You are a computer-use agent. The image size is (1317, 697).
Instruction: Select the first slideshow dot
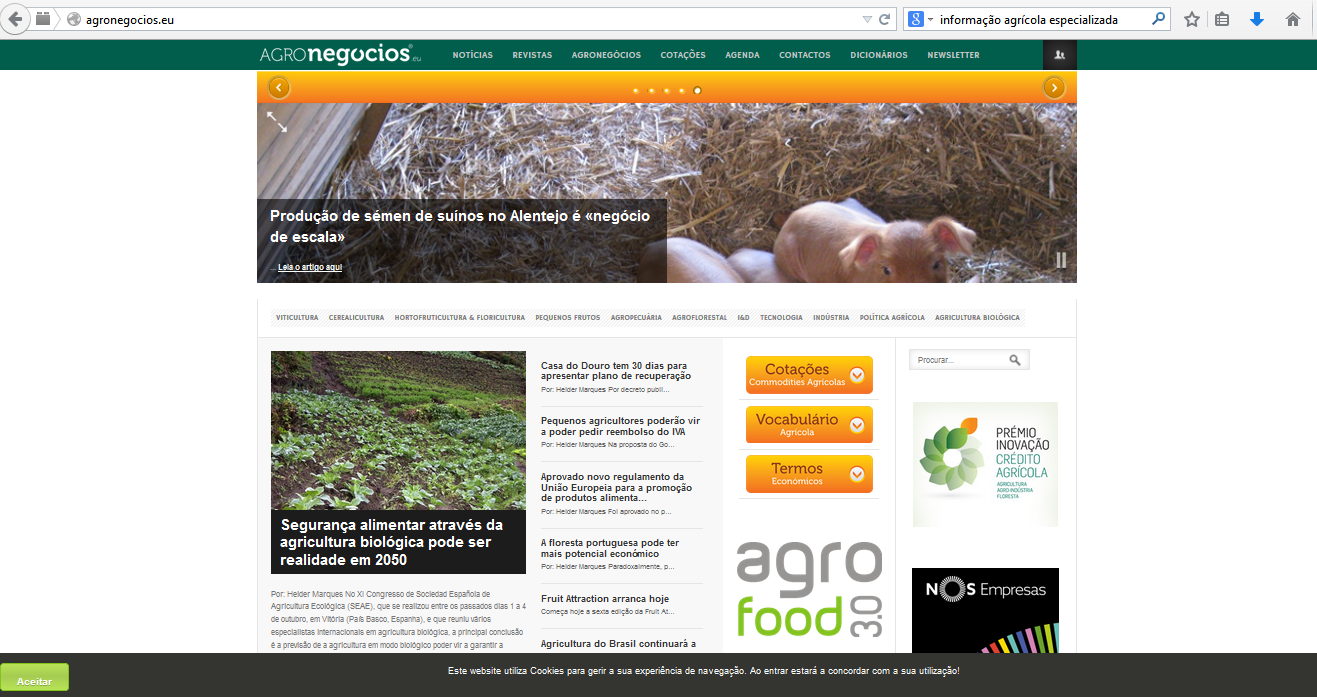point(636,91)
